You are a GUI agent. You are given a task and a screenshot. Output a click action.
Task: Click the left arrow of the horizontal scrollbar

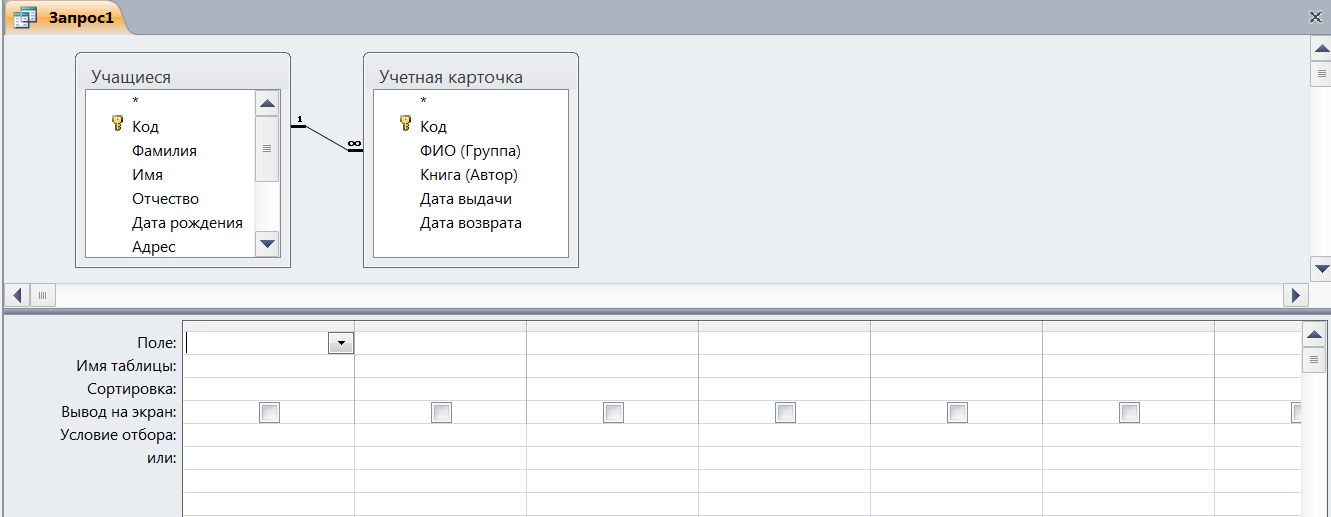(18, 295)
